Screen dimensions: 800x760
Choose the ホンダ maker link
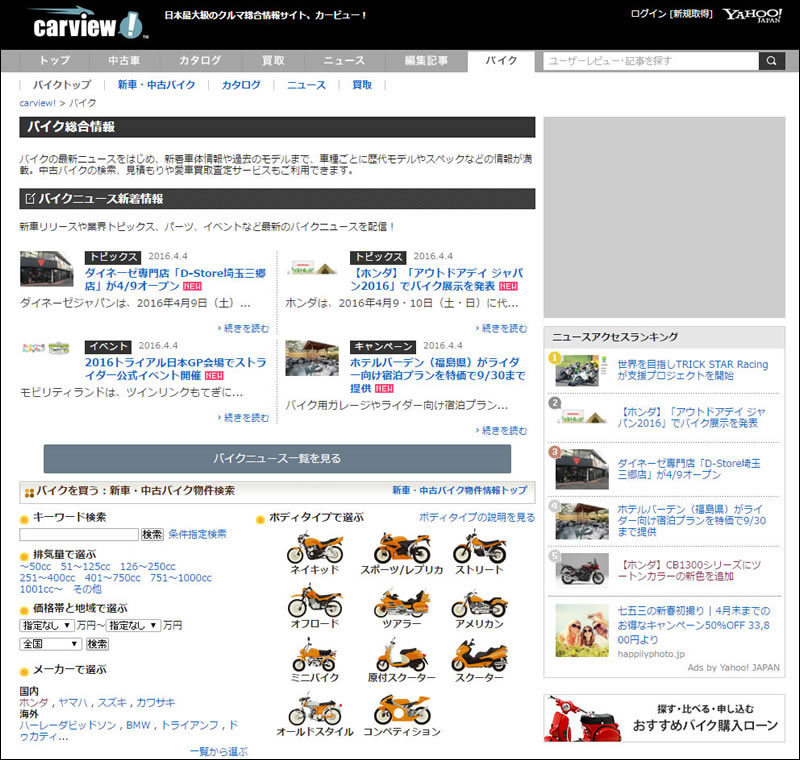(x=34, y=702)
